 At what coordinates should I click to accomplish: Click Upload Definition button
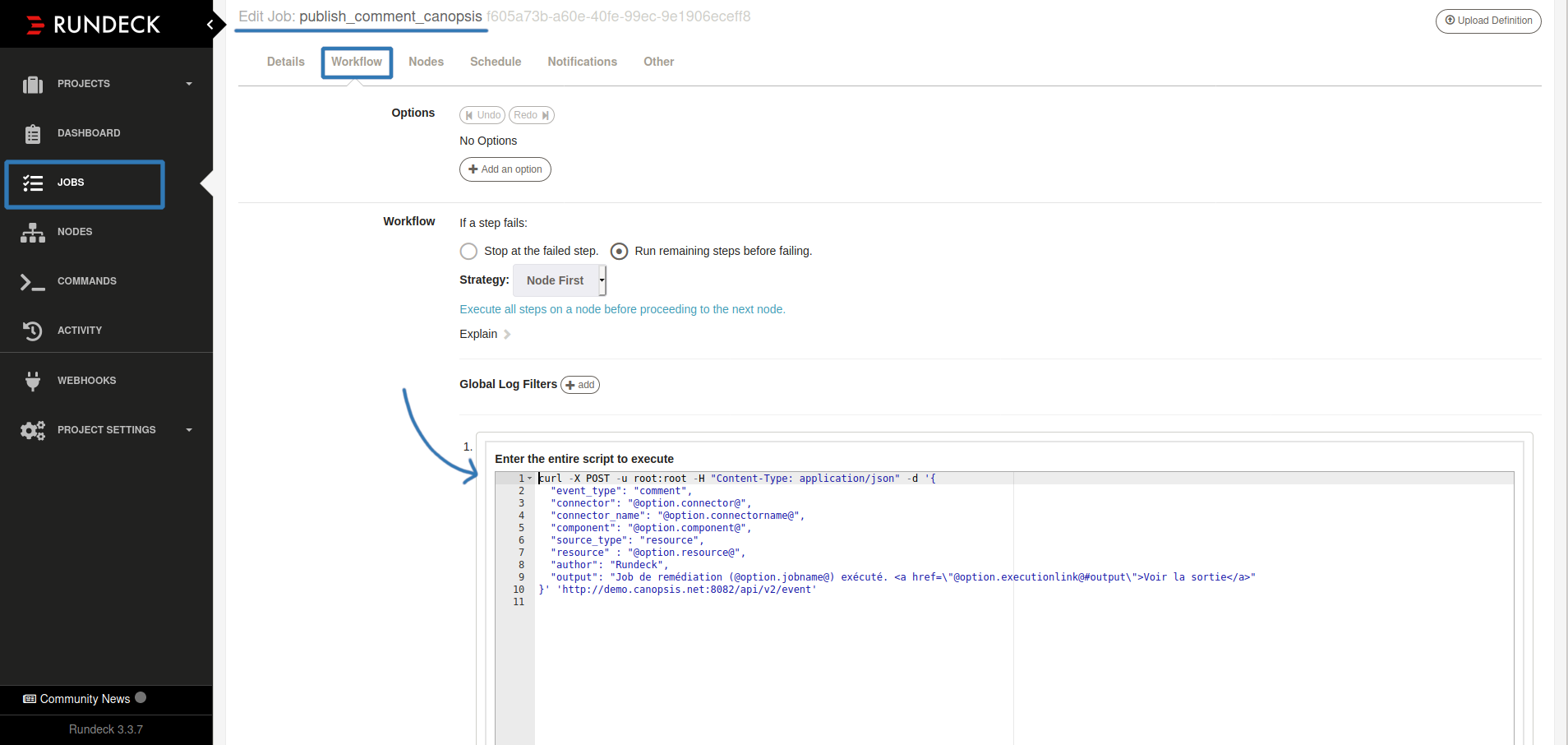tap(1488, 21)
